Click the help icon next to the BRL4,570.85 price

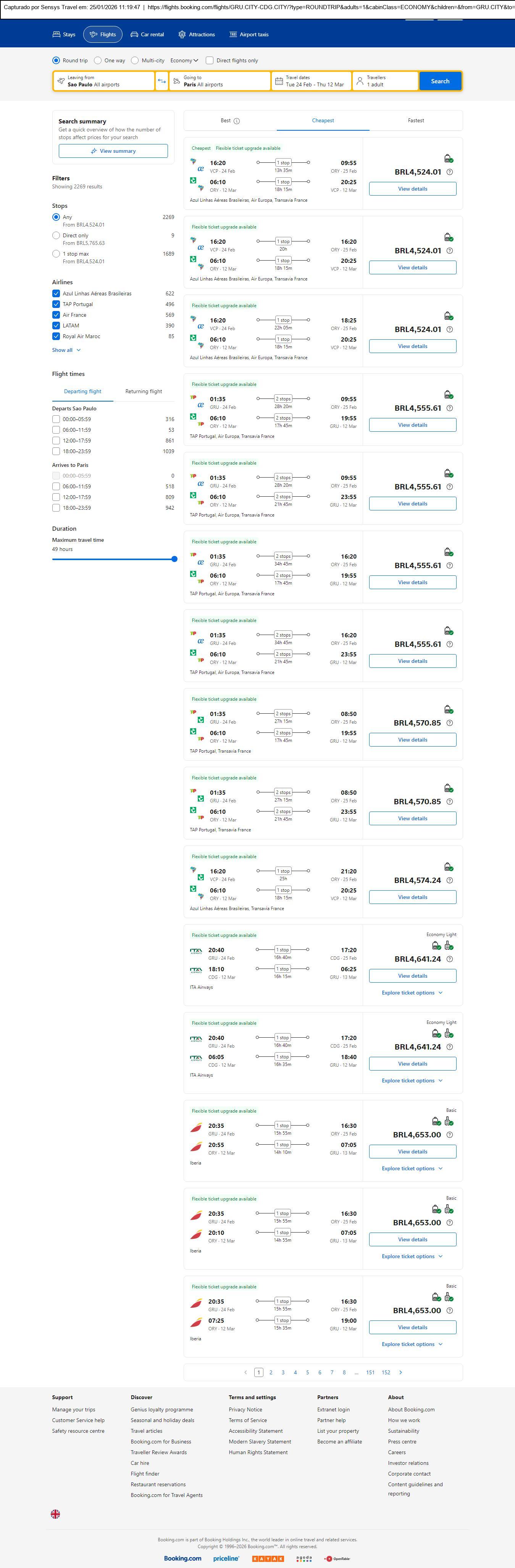pos(449,723)
